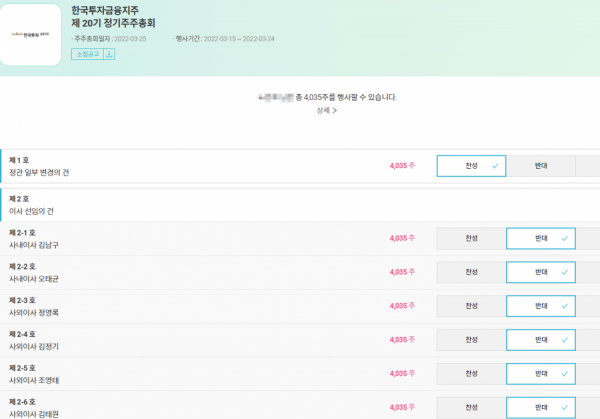
Task: Select 찬성 for 제2-6호 사외이사 김태원
Action: (x=471, y=408)
